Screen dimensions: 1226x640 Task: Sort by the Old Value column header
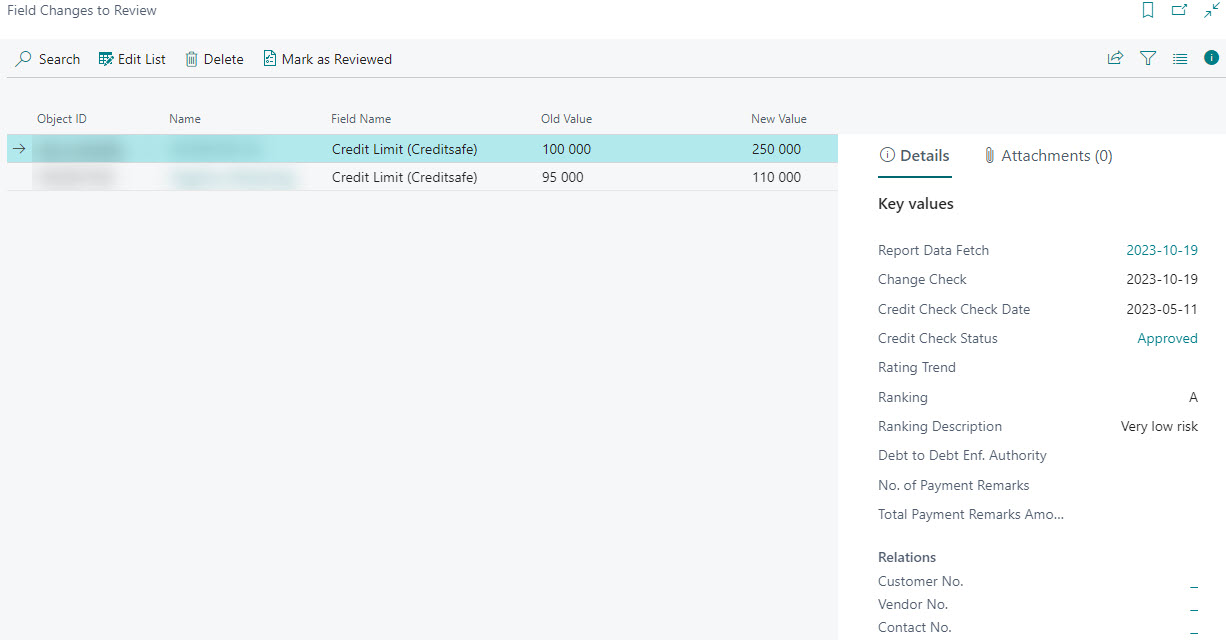[566, 119]
